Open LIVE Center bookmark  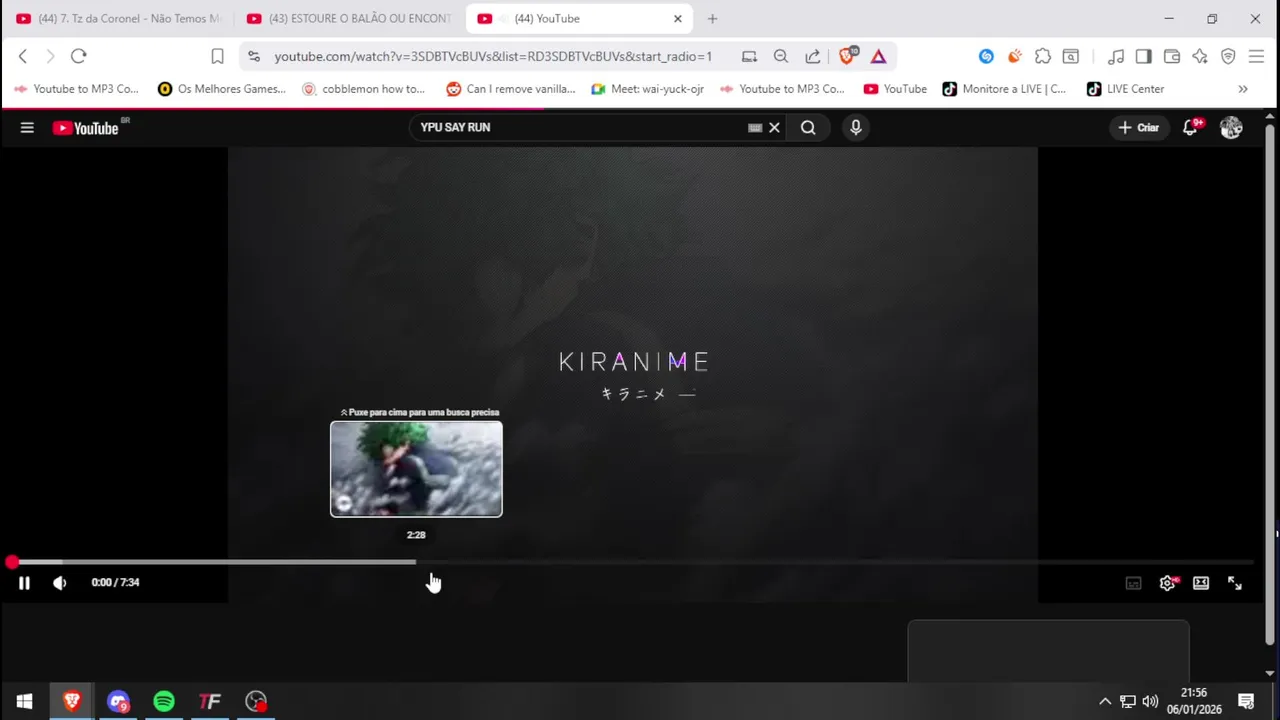coord(1126,89)
